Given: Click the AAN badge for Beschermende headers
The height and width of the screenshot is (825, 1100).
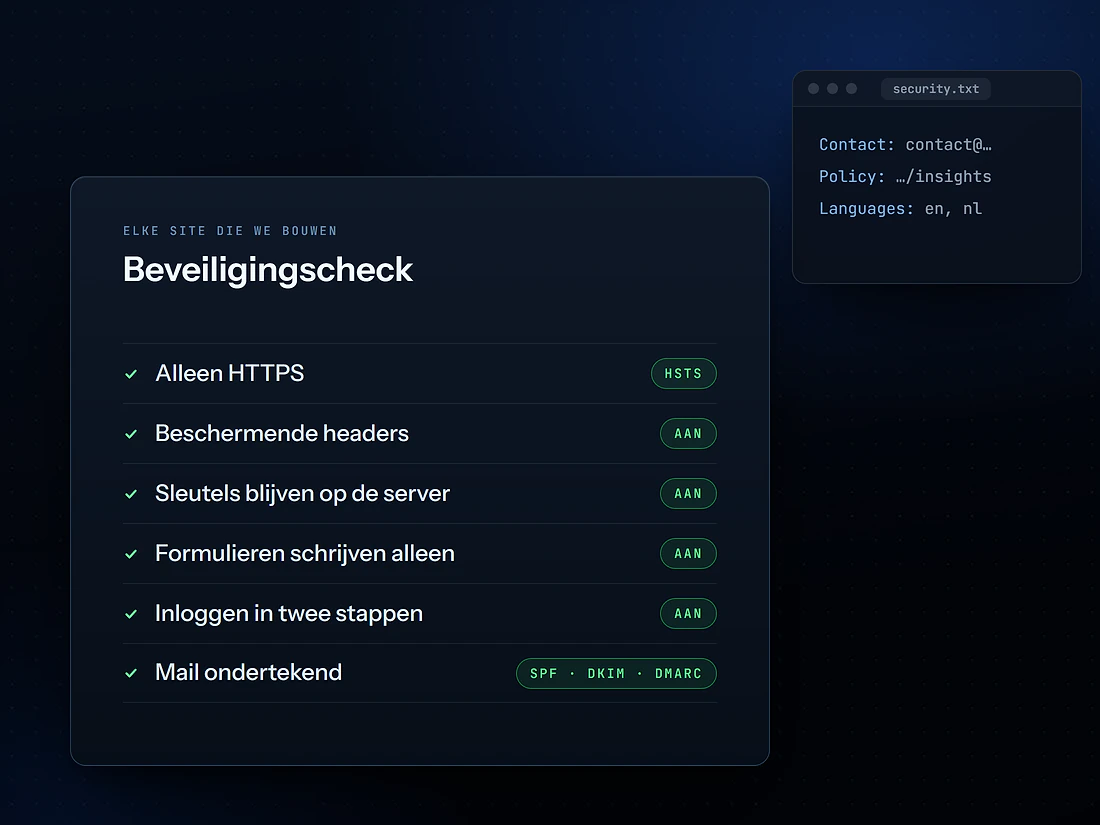Looking at the screenshot, I should click(x=688, y=434).
